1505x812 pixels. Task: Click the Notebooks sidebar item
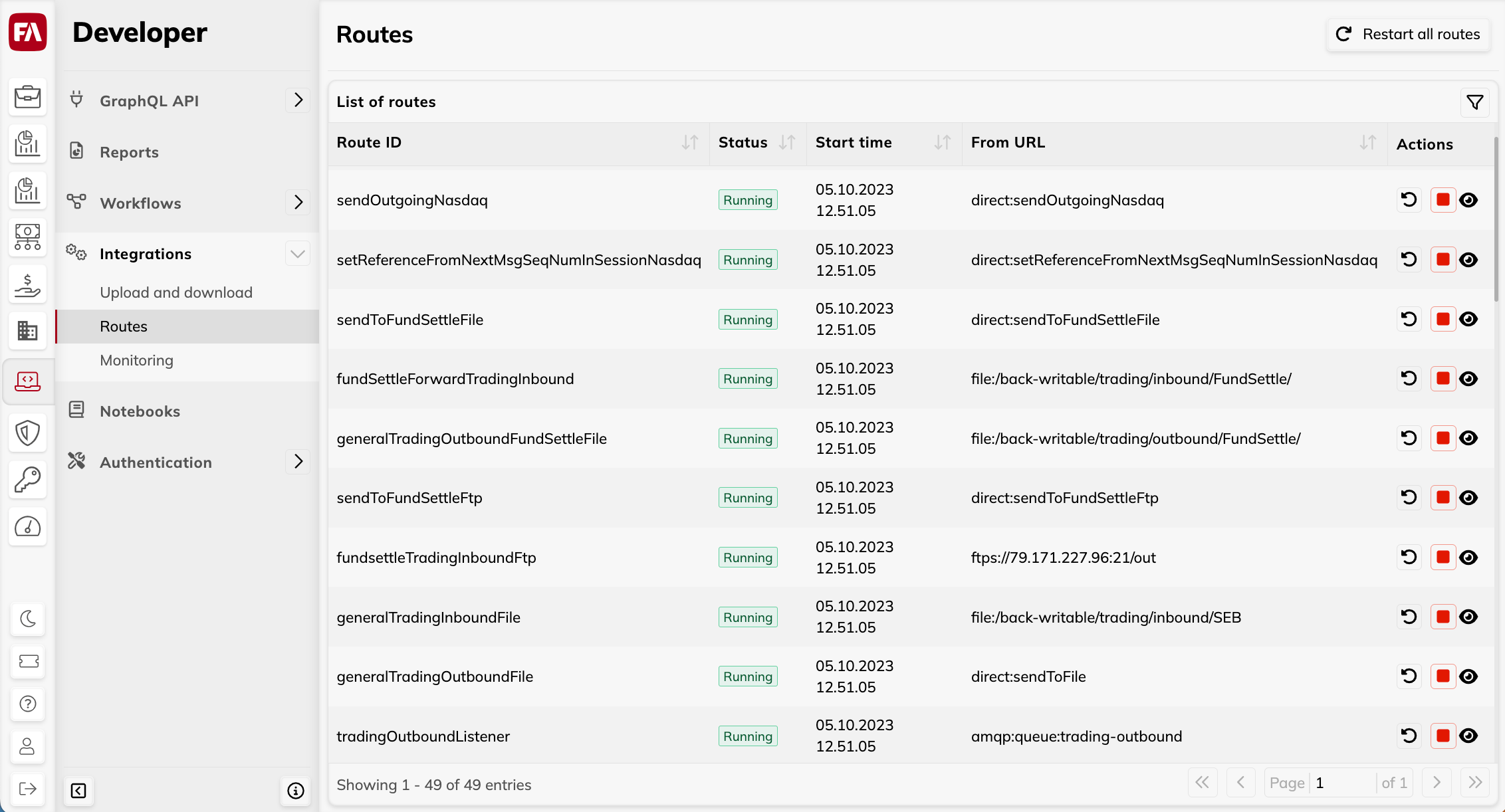click(x=140, y=411)
